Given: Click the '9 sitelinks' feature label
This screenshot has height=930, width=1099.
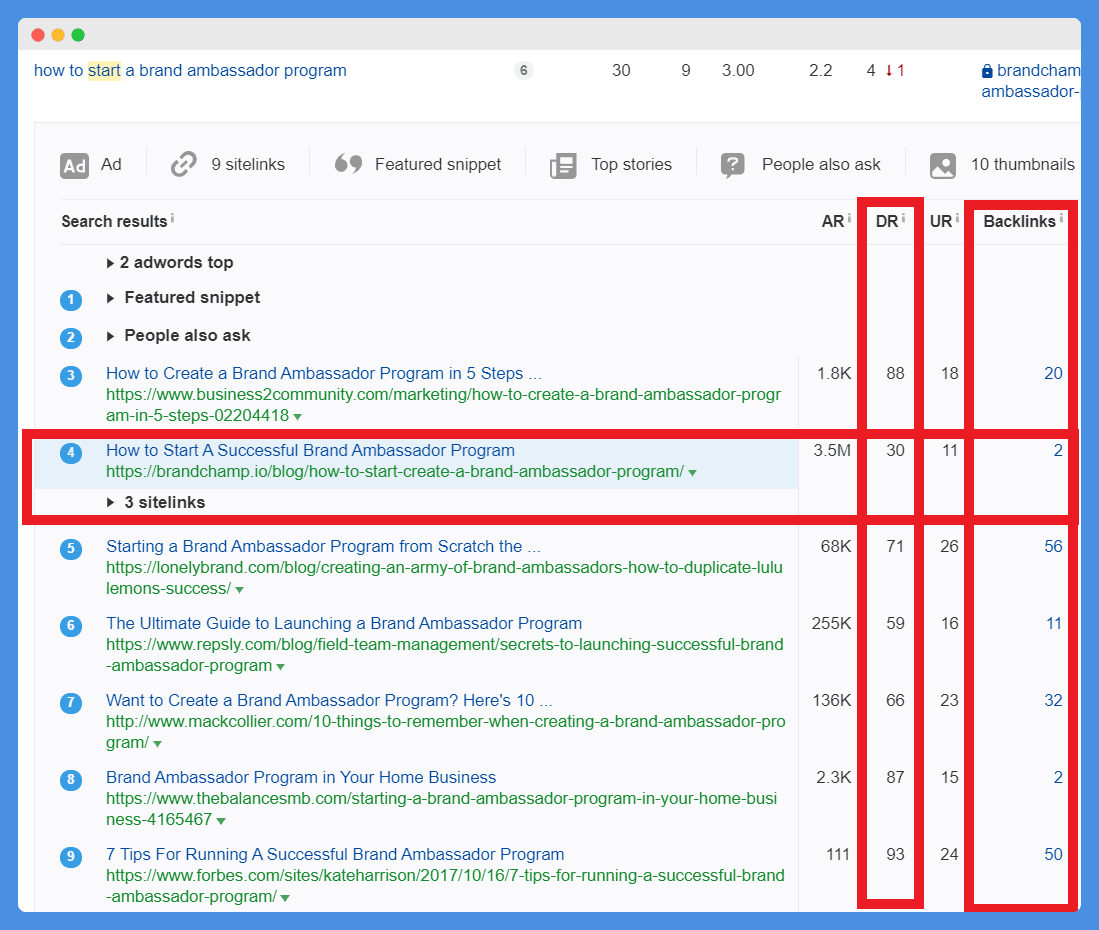Looking at the screenshot, I should coord(248,165).
